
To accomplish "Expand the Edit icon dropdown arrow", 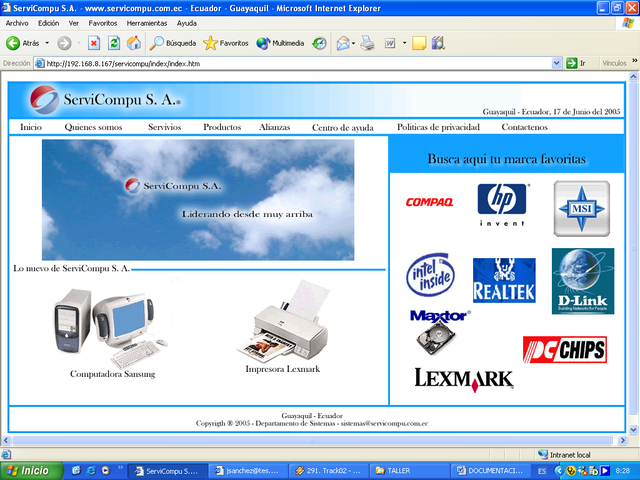I will click(404, 43).
